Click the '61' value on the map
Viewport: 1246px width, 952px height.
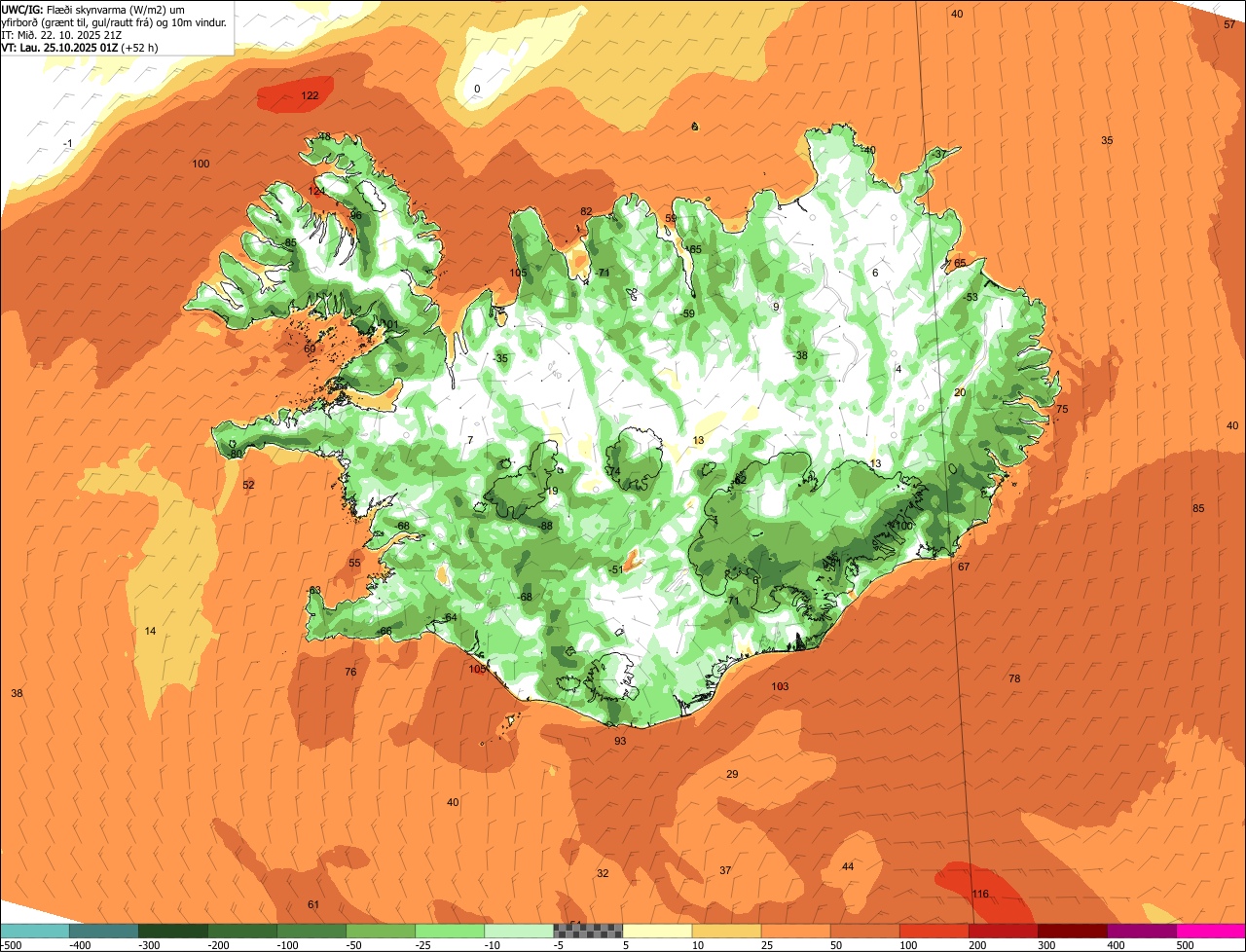point(313,904)
